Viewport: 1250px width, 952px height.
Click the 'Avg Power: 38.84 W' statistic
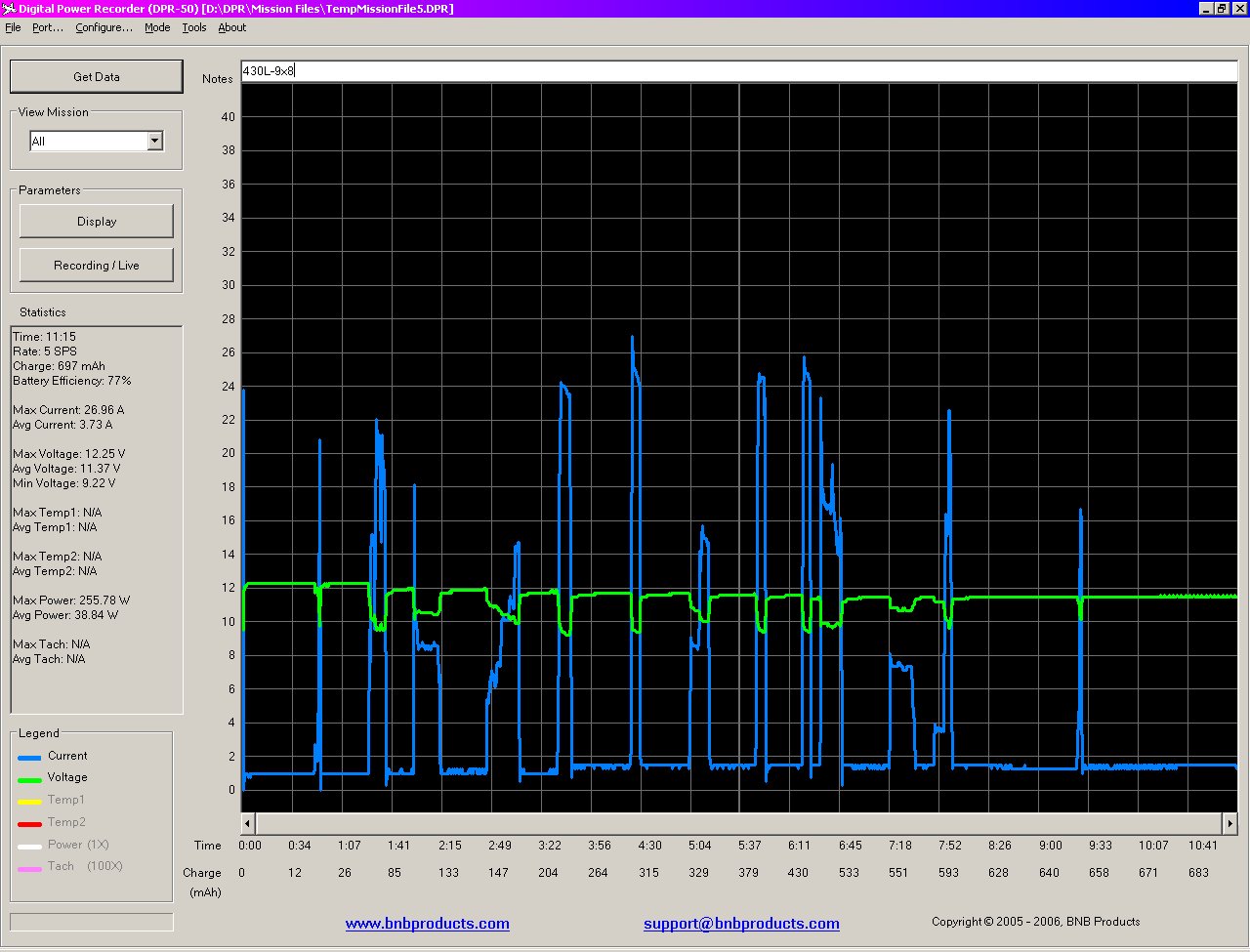coord(65,615)
